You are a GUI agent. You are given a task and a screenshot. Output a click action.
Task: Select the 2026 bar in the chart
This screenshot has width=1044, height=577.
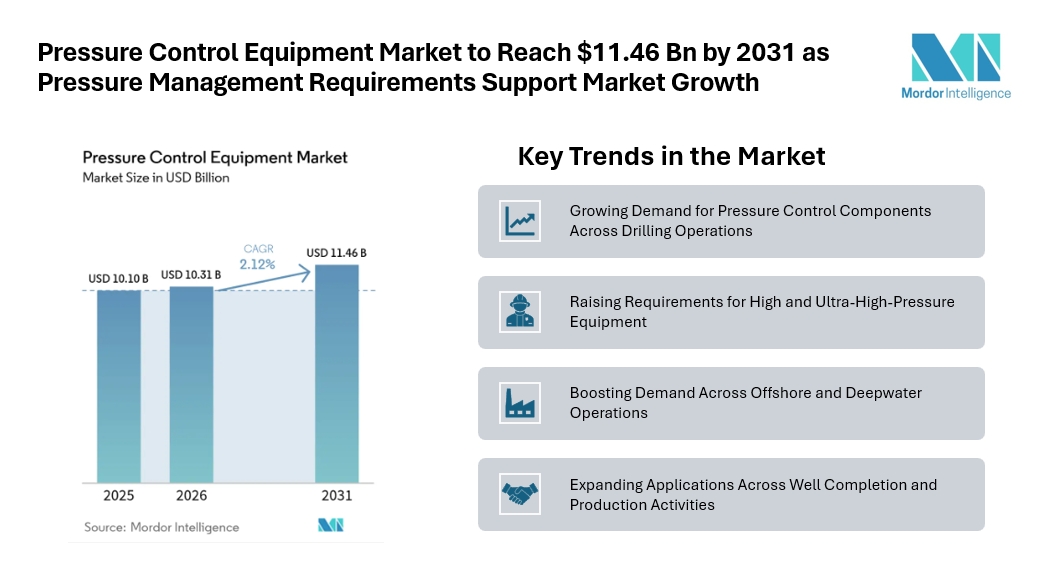click(192, 385)
